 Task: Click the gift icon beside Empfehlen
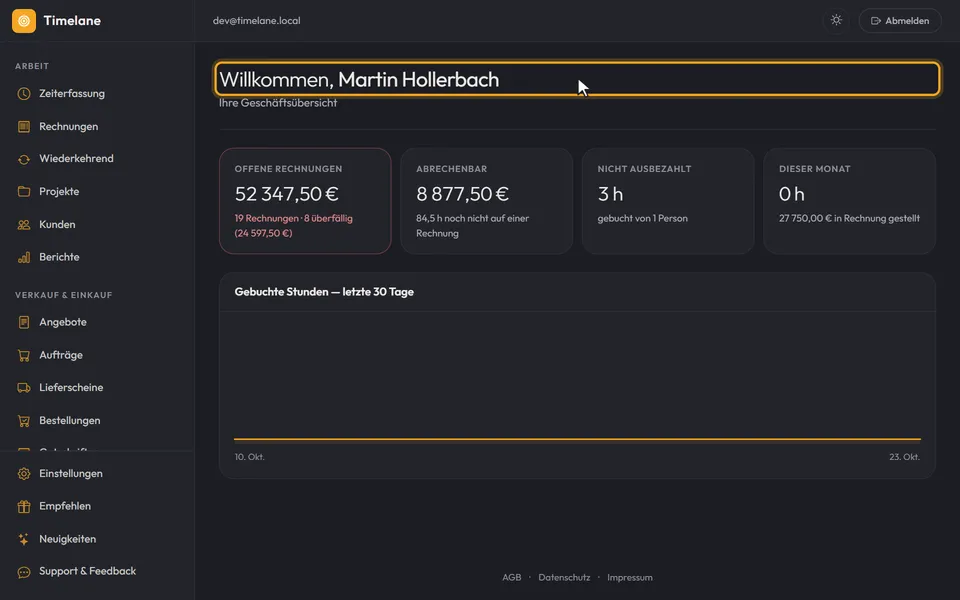click(x=24, y=506)
